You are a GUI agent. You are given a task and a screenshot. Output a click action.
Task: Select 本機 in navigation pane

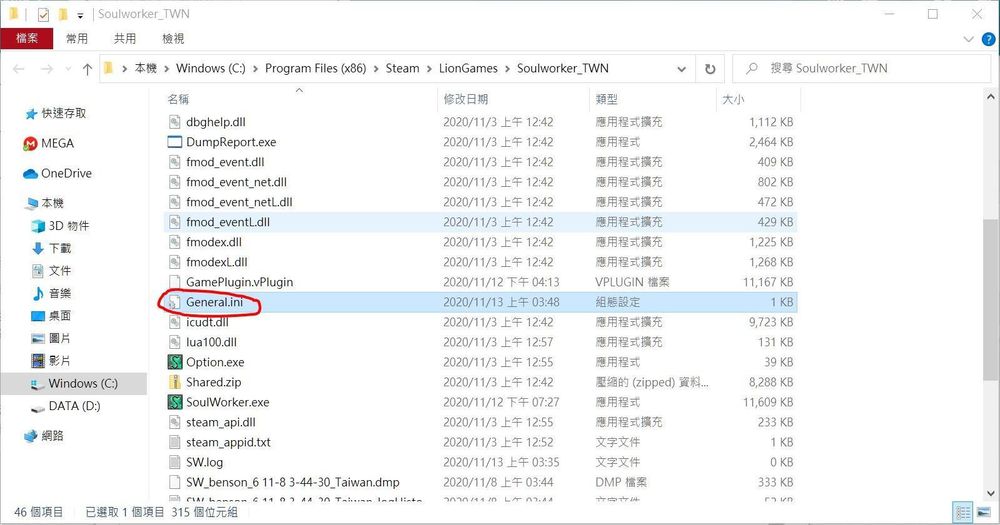[52, 203]
